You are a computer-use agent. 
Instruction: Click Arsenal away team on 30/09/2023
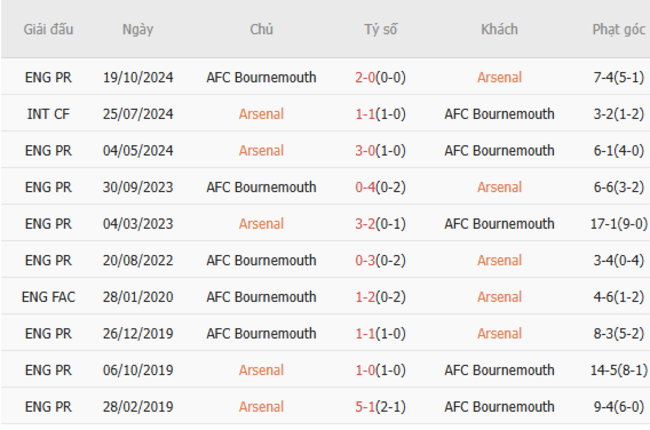[499, 187]
